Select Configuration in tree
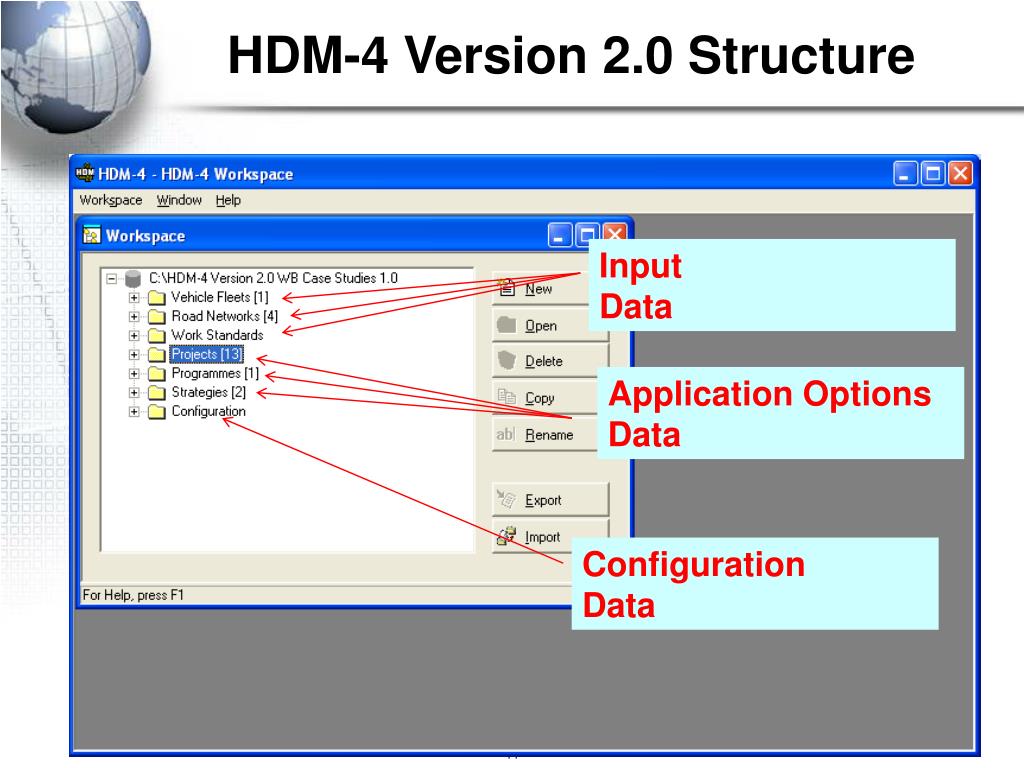Image resolution: width=1024 pixels, height=768 pixels. [x=208, y=411]
